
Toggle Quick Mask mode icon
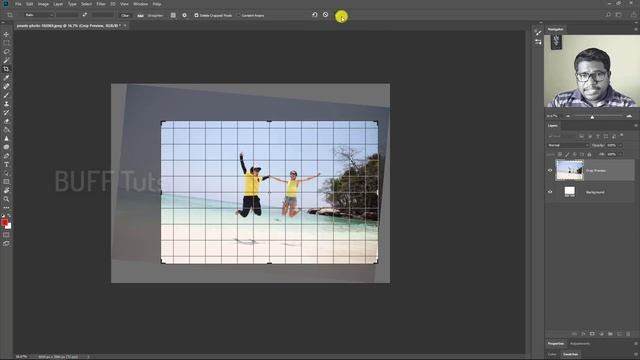pyautogui.click(x=6, y=235)
